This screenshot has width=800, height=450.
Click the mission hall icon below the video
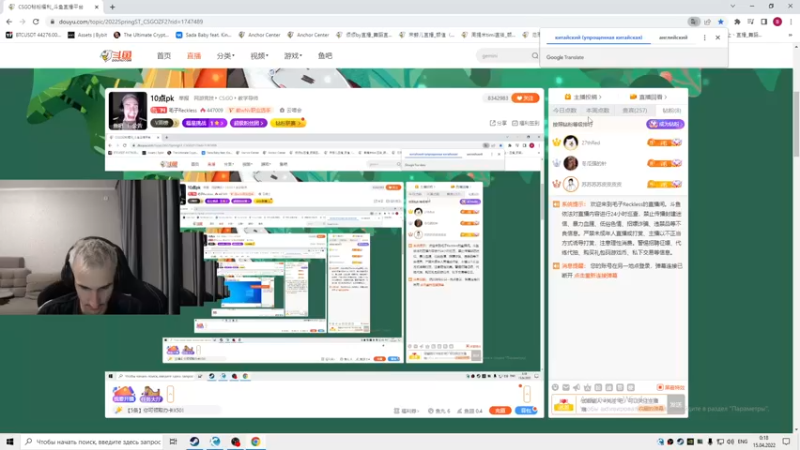(x=151, y=394)
